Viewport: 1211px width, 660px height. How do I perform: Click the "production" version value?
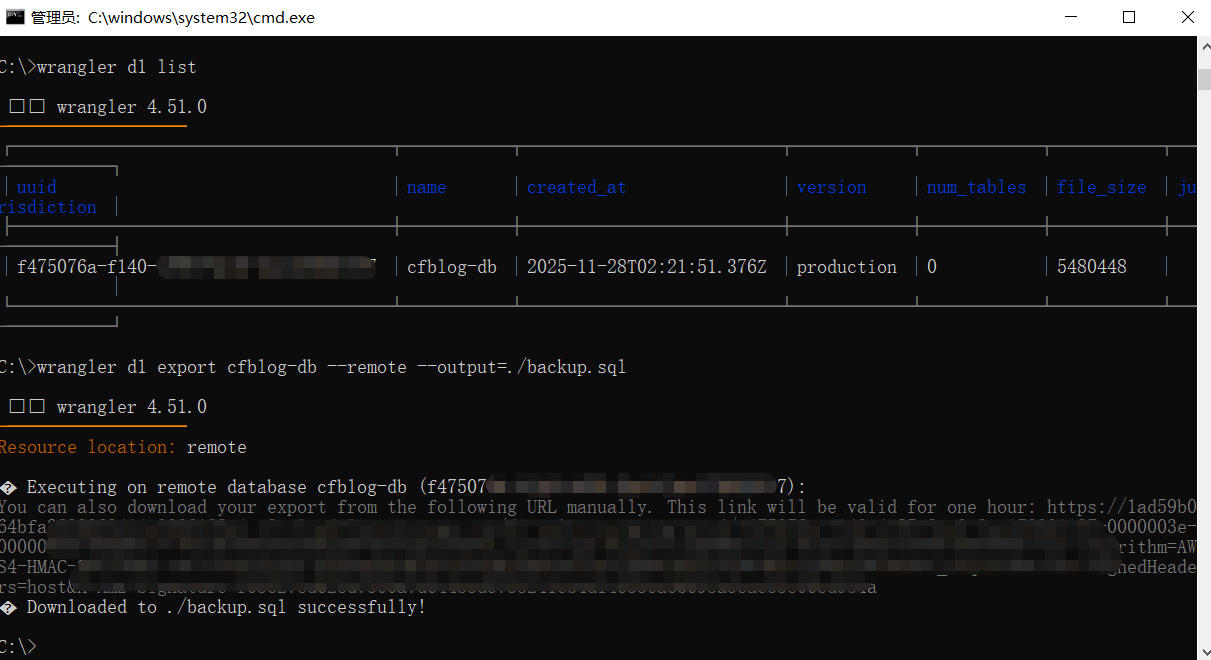(846, 267)
